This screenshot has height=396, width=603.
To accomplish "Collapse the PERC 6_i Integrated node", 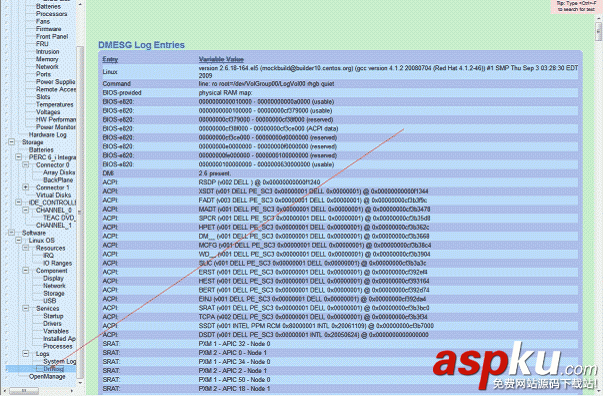I will click(18, 157).
